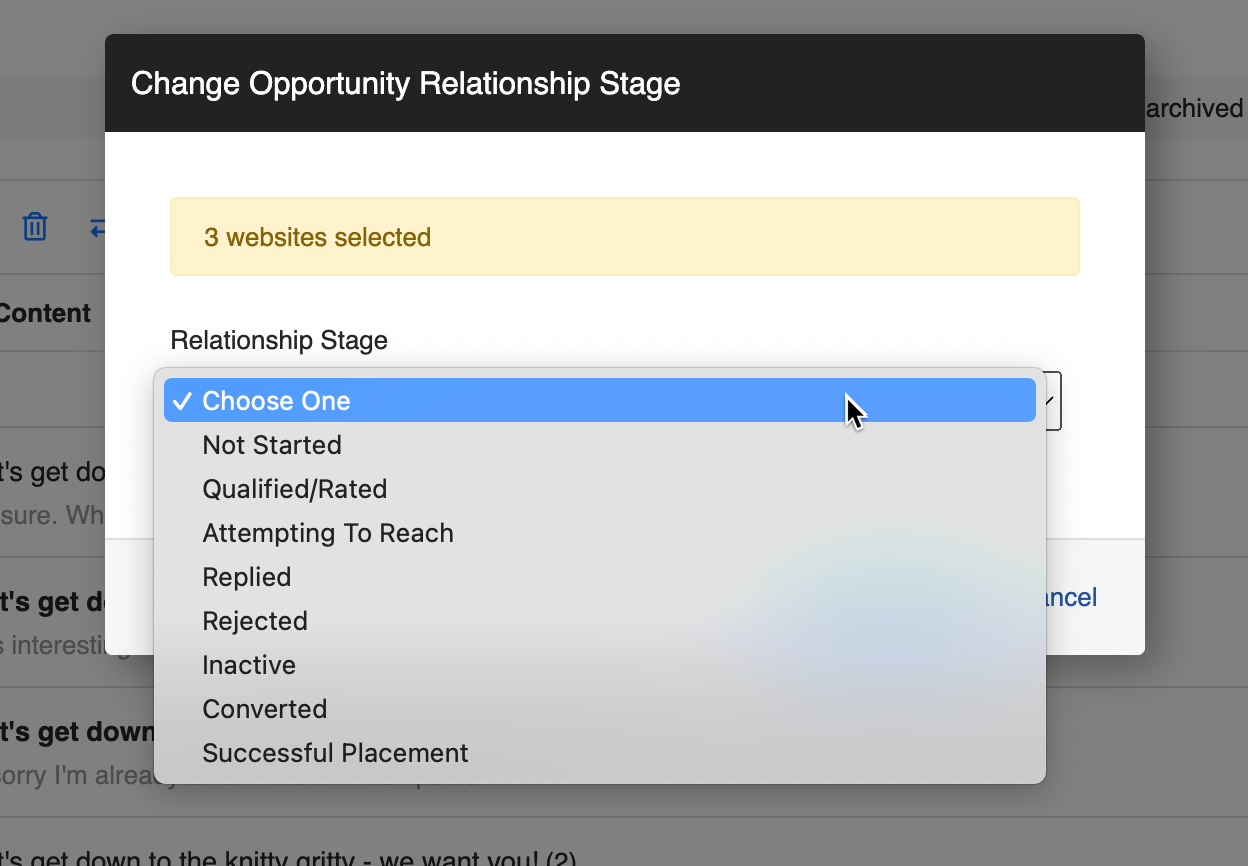Pick "Converted" as the relationship stage
The image size is (1248, 866).
click(265, 709)
